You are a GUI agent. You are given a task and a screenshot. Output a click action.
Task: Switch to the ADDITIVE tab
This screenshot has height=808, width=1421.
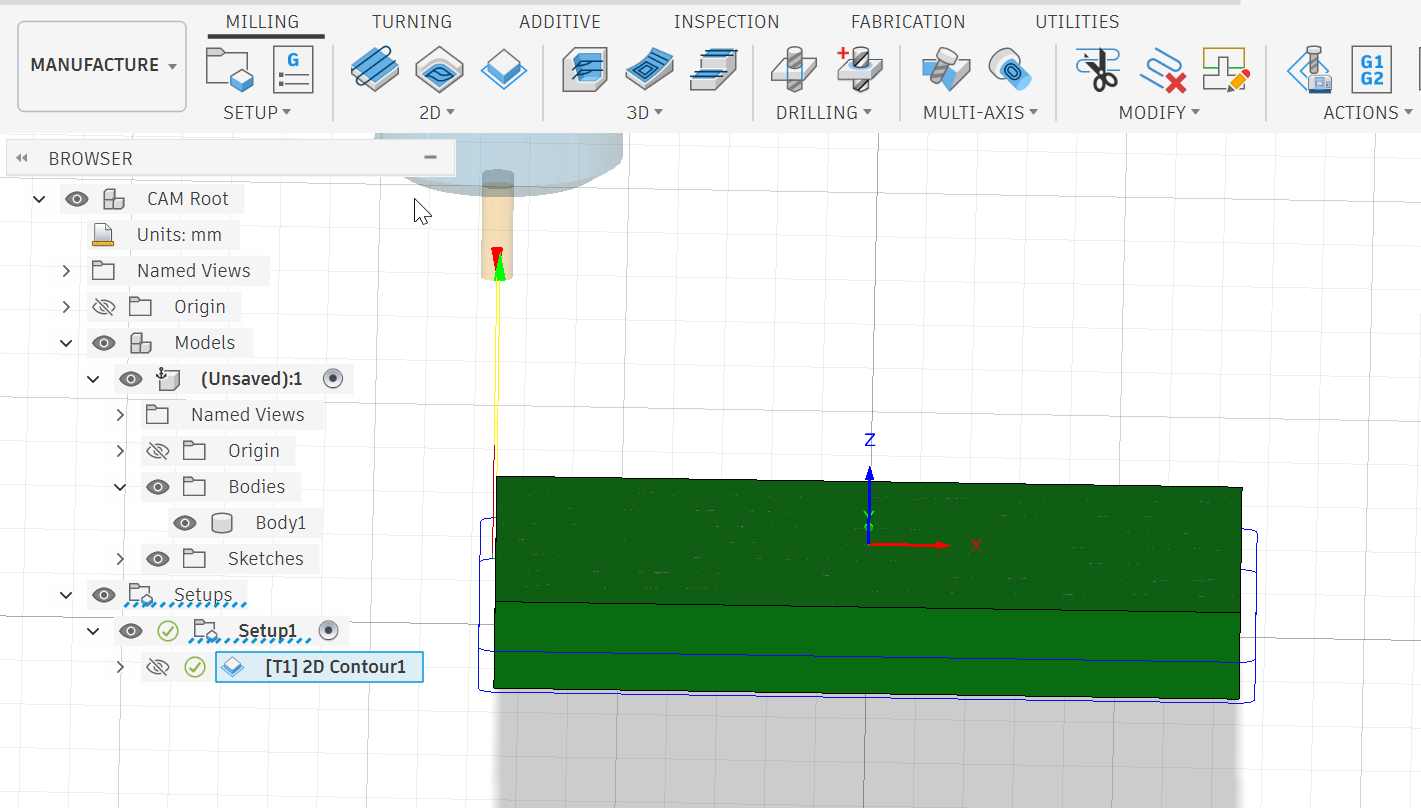point(560,22)
